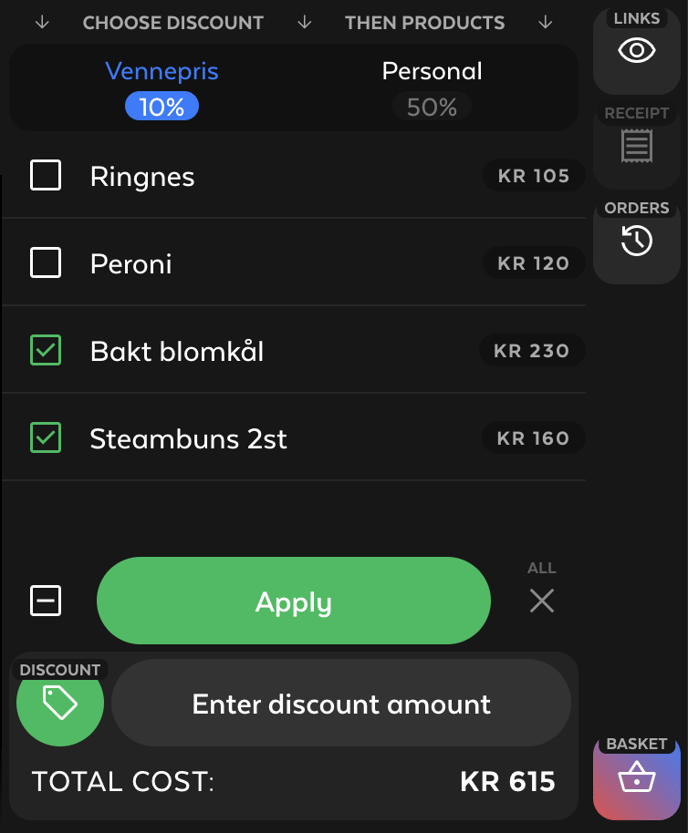
Task: Toggle the partial select-all checkbox
Action: pyautogui.click(x=45, y=600)
